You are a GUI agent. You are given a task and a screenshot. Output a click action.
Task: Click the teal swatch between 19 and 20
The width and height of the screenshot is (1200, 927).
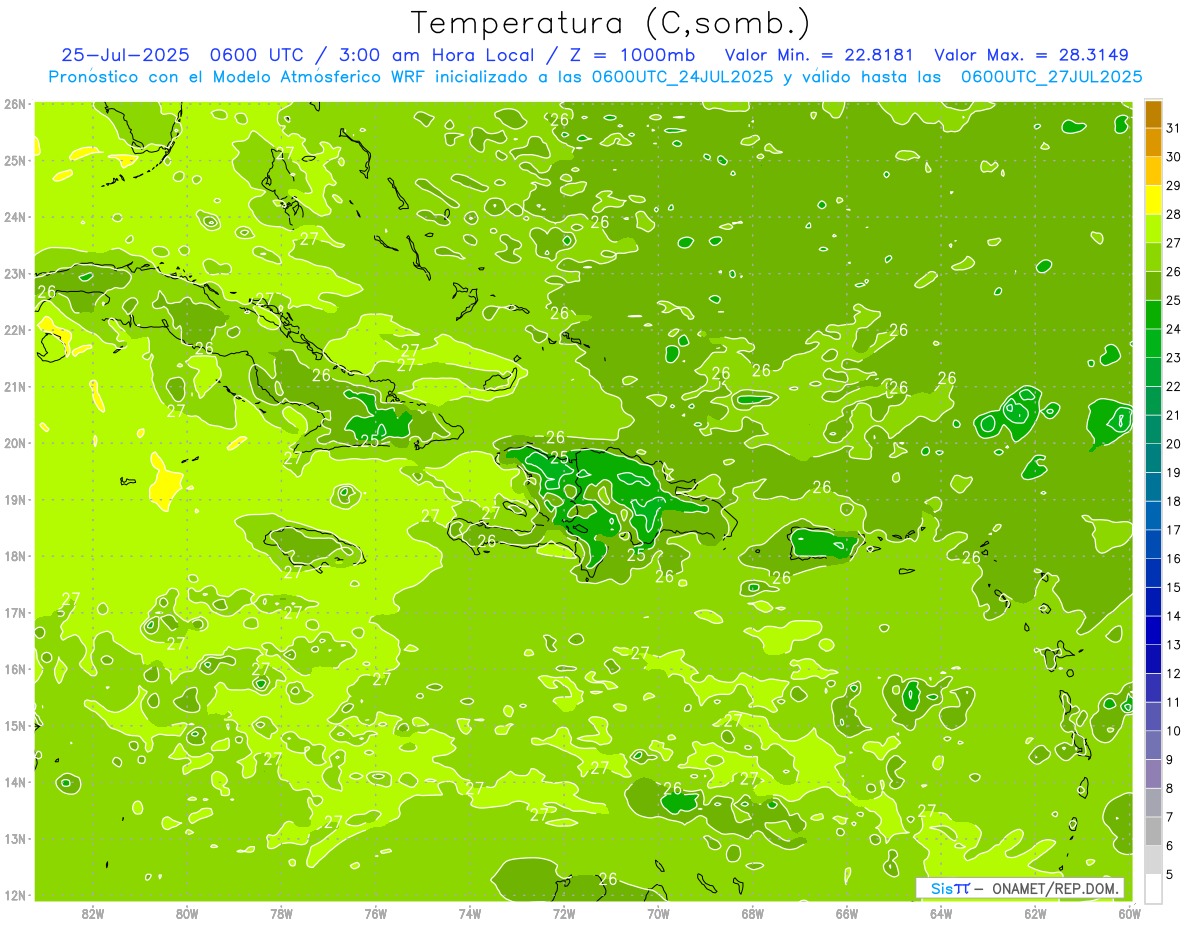[x=1153, y=459]
